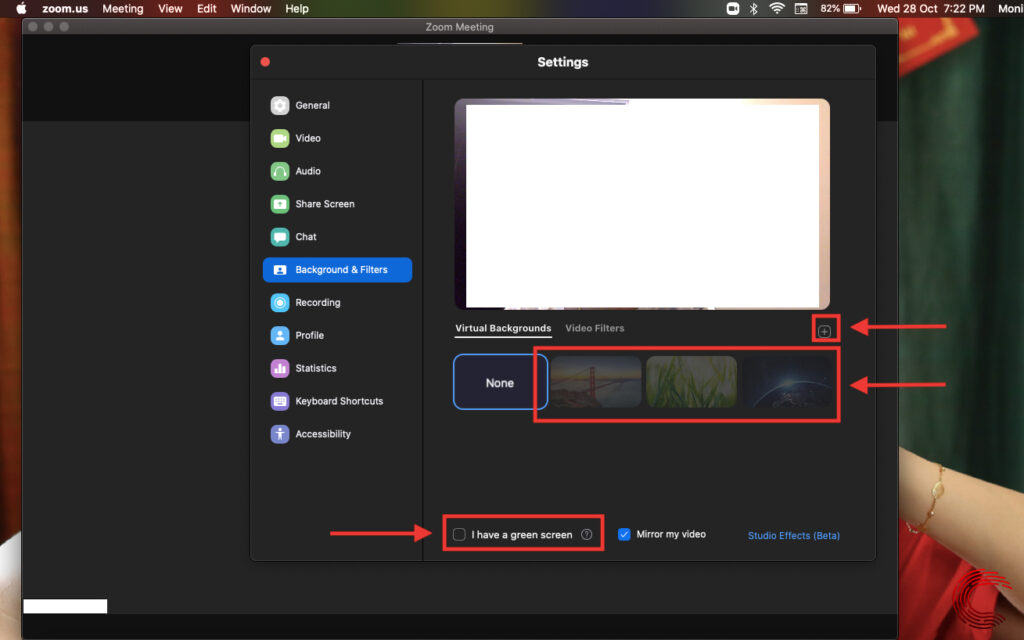Select Background & Filters in sidebar
Viewport: 1024px width, 640px height.
(337, 270)
